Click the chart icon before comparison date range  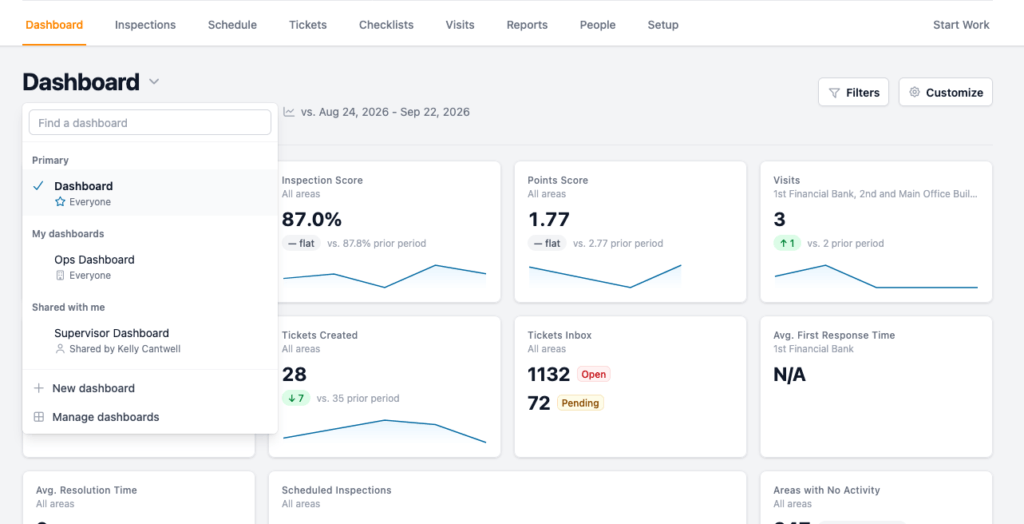[289, 112]
